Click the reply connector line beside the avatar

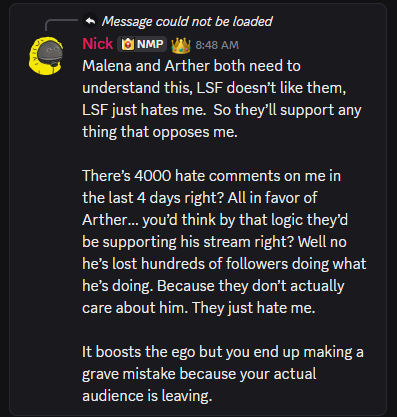click(61, 25)
